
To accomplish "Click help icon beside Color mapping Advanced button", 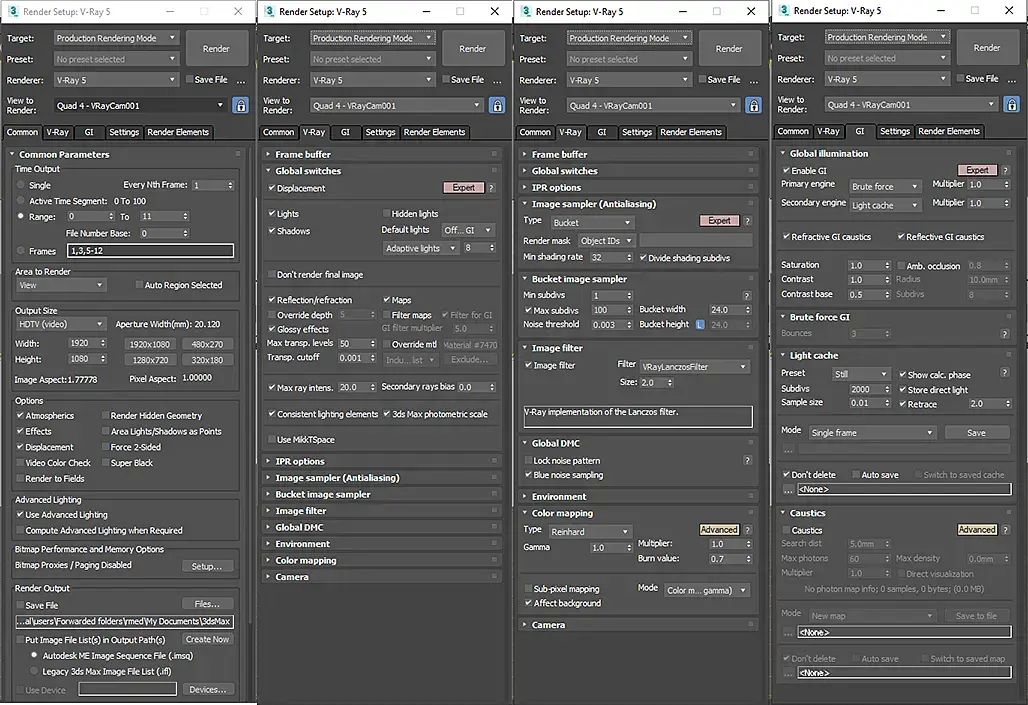I will pos(747,530).
